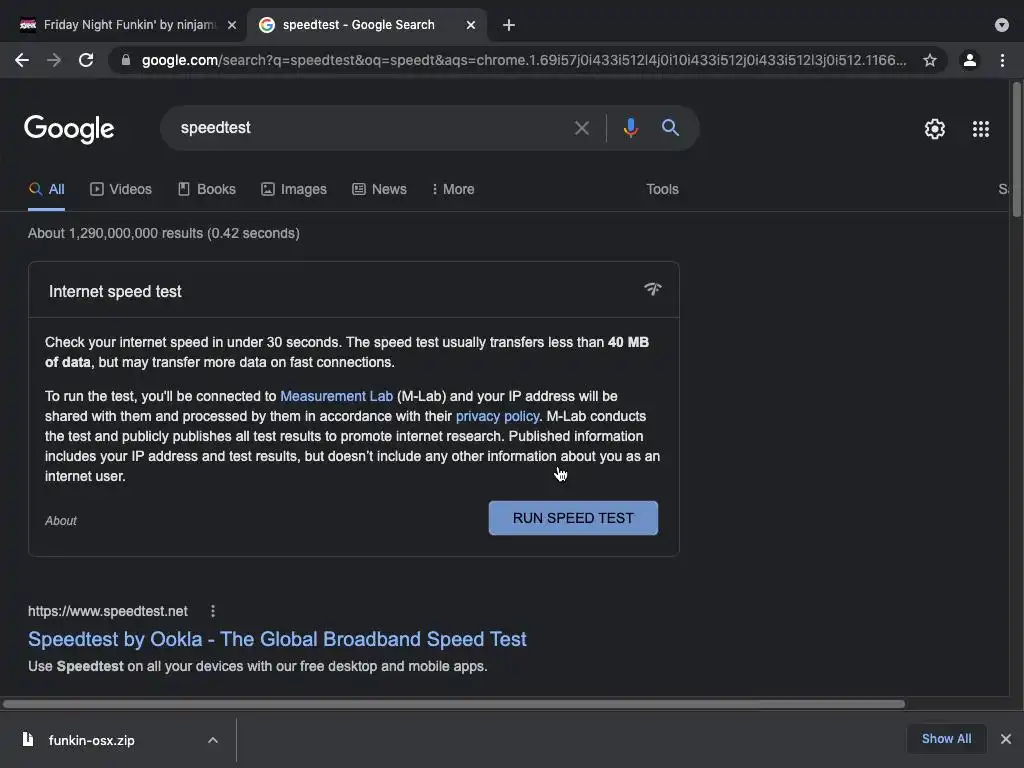Viewport: 1024px width, 768px height.
Task: Switch to the News results tab
Action: [x=379, y=189]
